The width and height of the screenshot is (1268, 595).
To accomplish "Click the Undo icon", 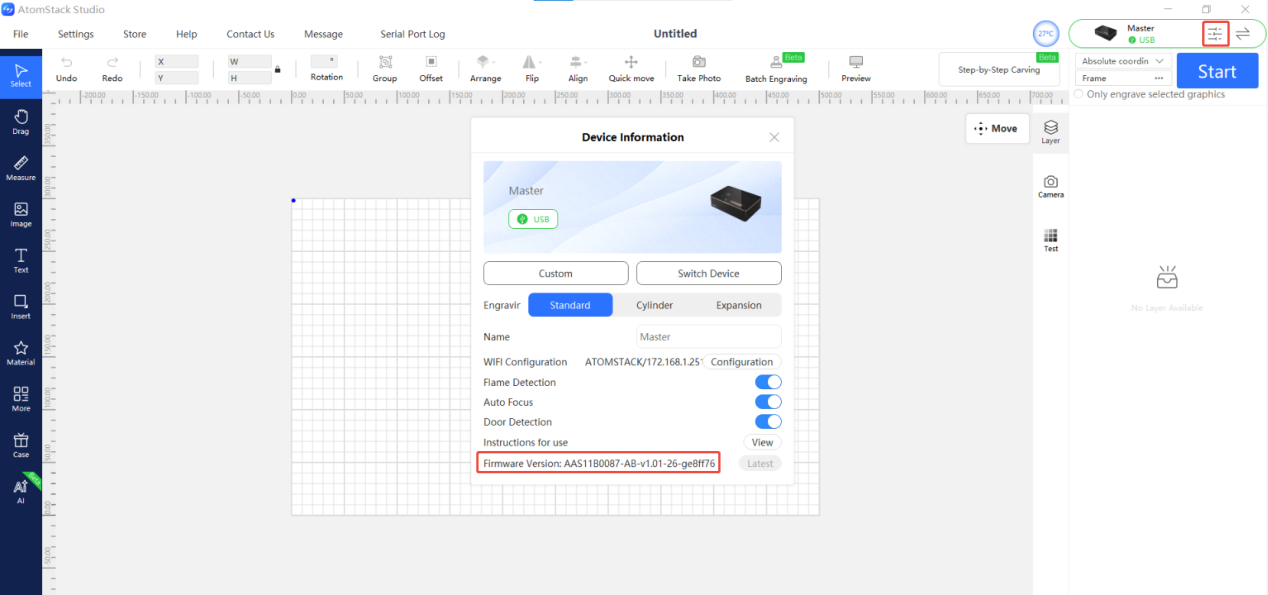I will point(67,62).
